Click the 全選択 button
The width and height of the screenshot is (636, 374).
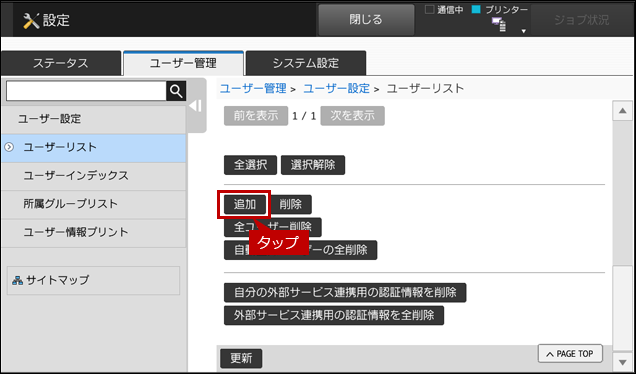tap(250, 165)
